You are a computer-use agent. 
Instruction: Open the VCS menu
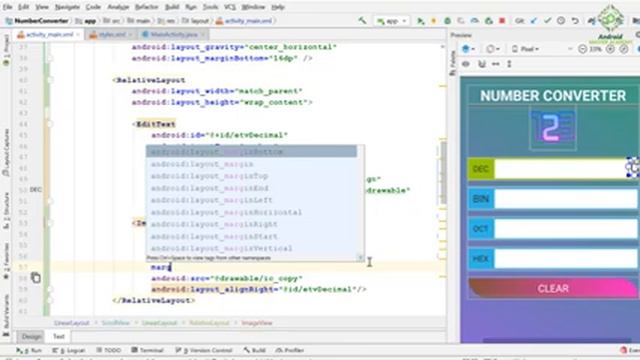pos(230,7)
